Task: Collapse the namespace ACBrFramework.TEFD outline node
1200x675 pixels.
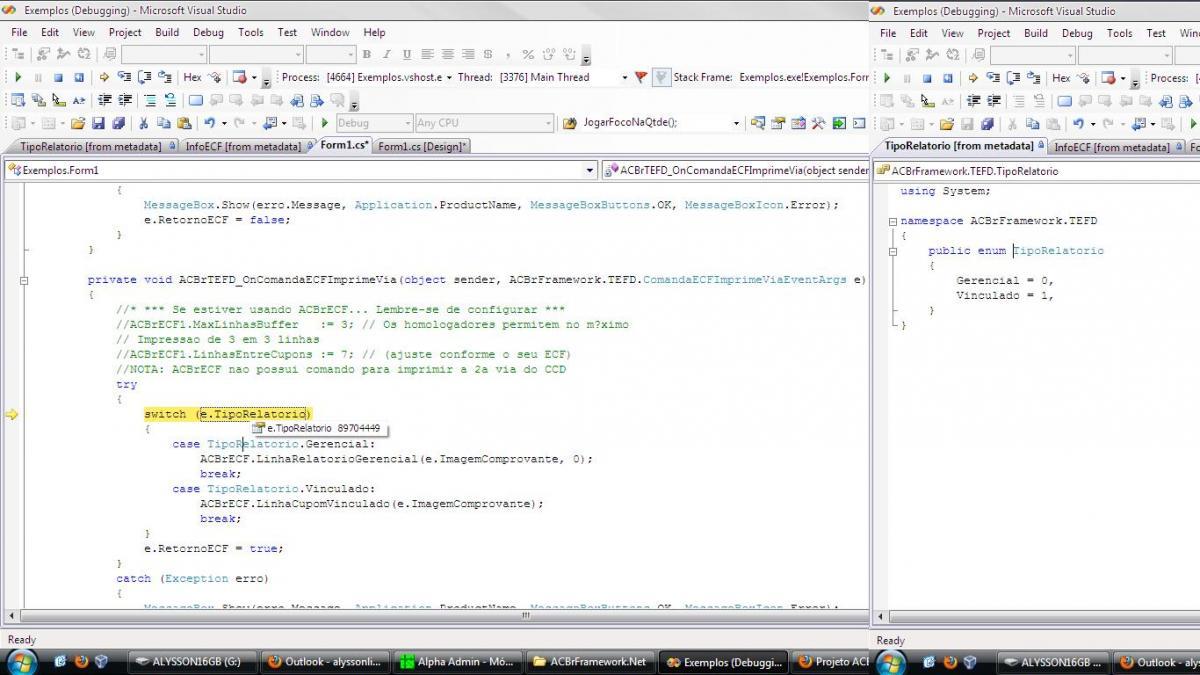Action: 892,221
